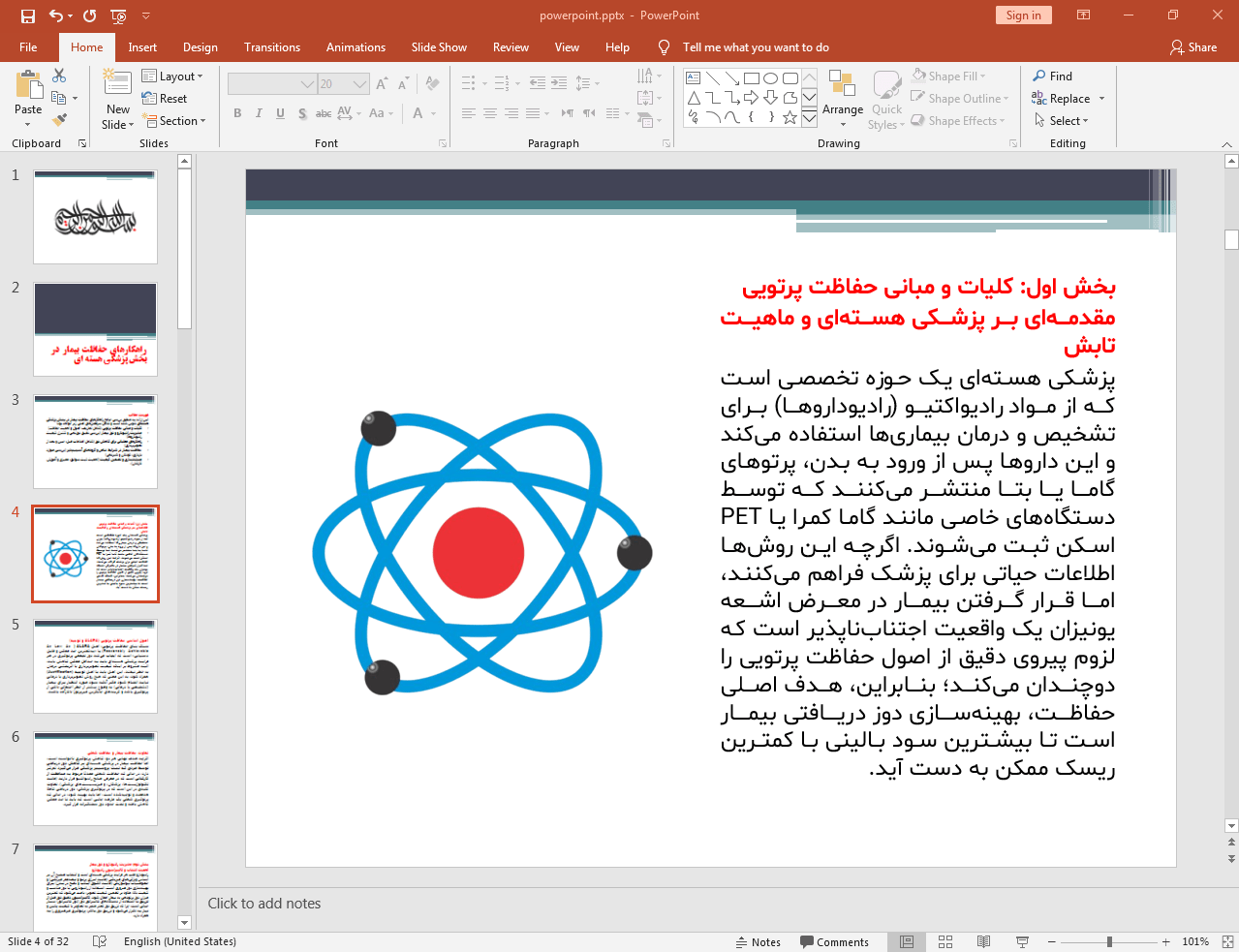Viewport: 1239px width, 952px height.
Task: Open the font size combo box
Action: (343, 84)
